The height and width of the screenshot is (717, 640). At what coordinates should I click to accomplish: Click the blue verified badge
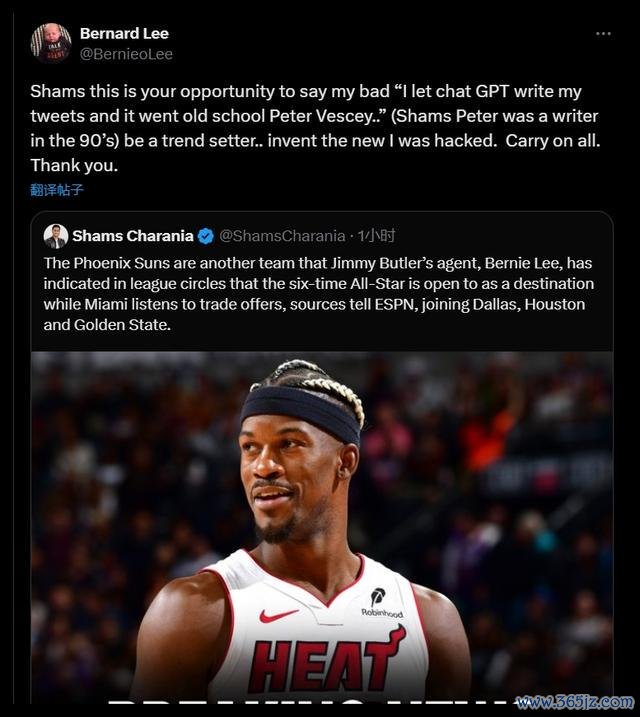[x=206, y=236]
